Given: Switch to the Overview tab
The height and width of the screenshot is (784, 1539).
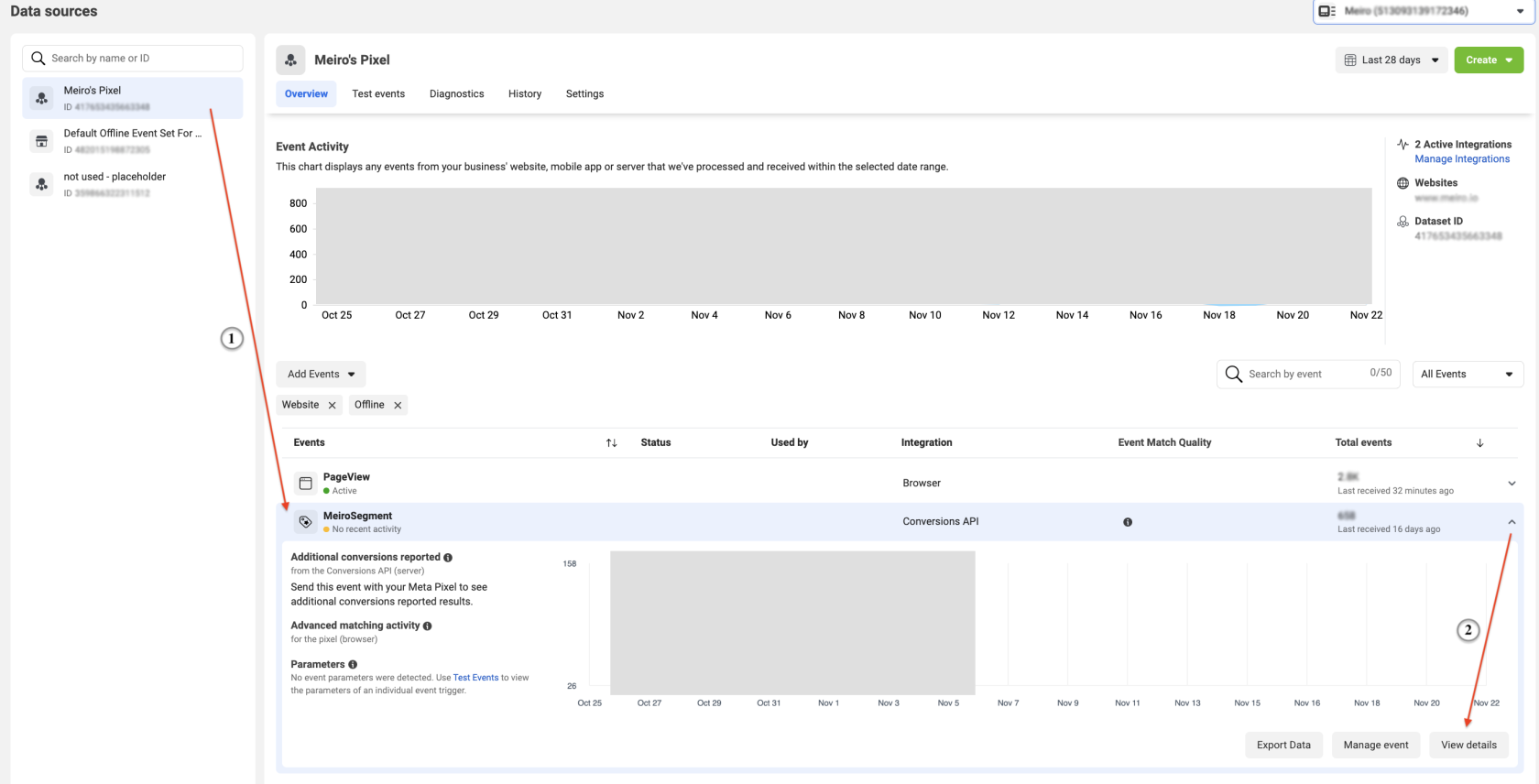Looking at the screenshot, I should point(306,93).
